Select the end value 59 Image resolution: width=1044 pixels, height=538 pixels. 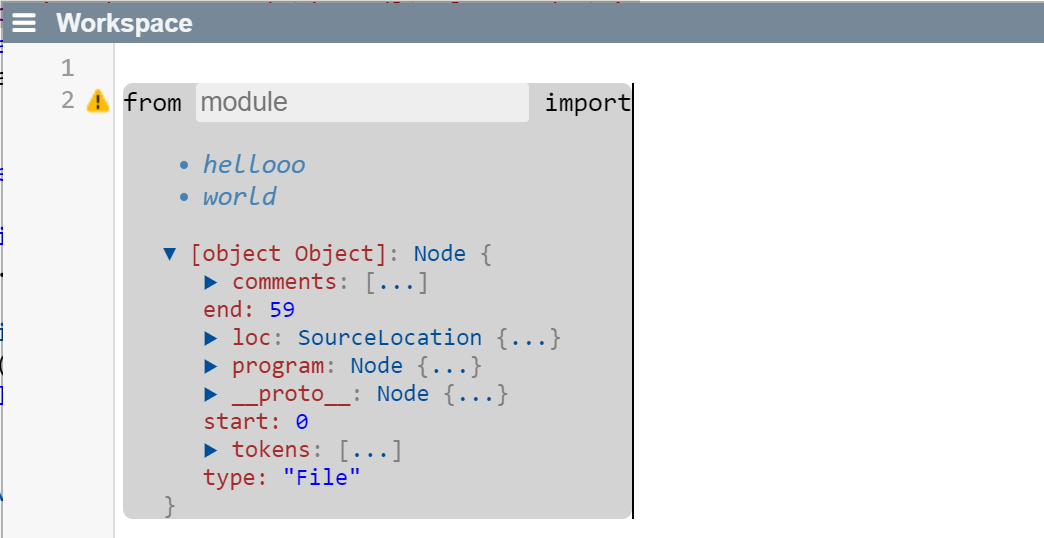(x=282, y=310)
